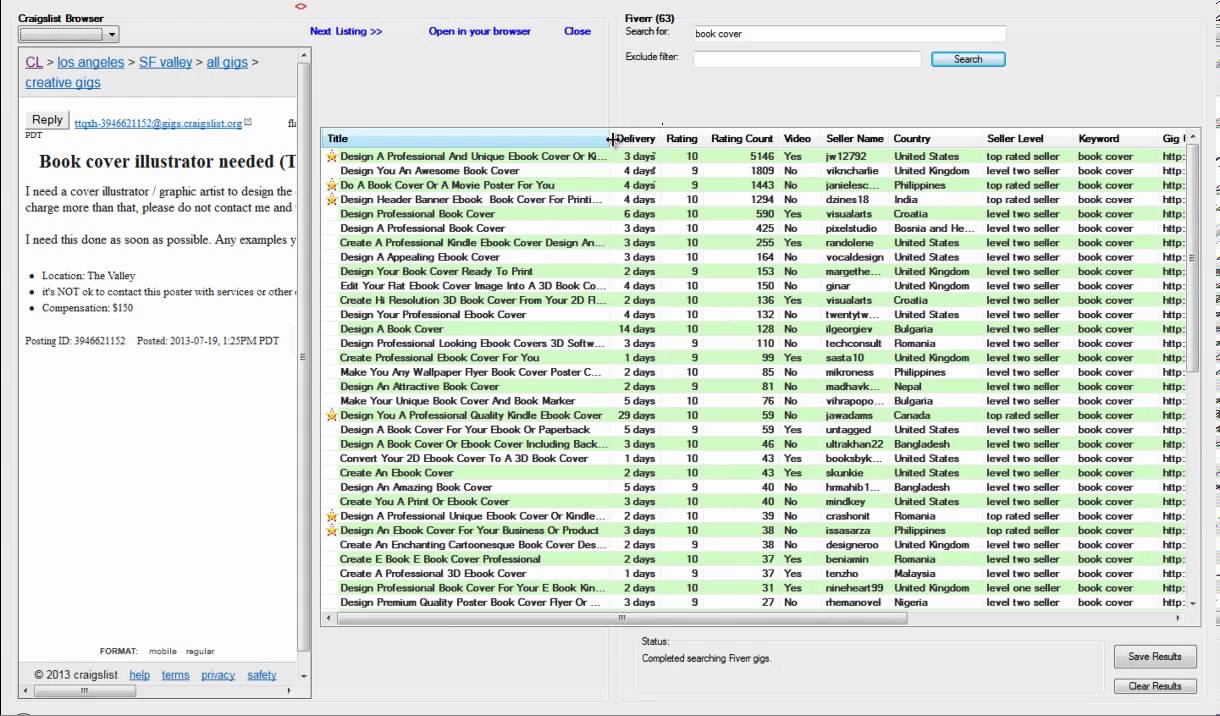Click seller name 'techconsult' cell

853,344
